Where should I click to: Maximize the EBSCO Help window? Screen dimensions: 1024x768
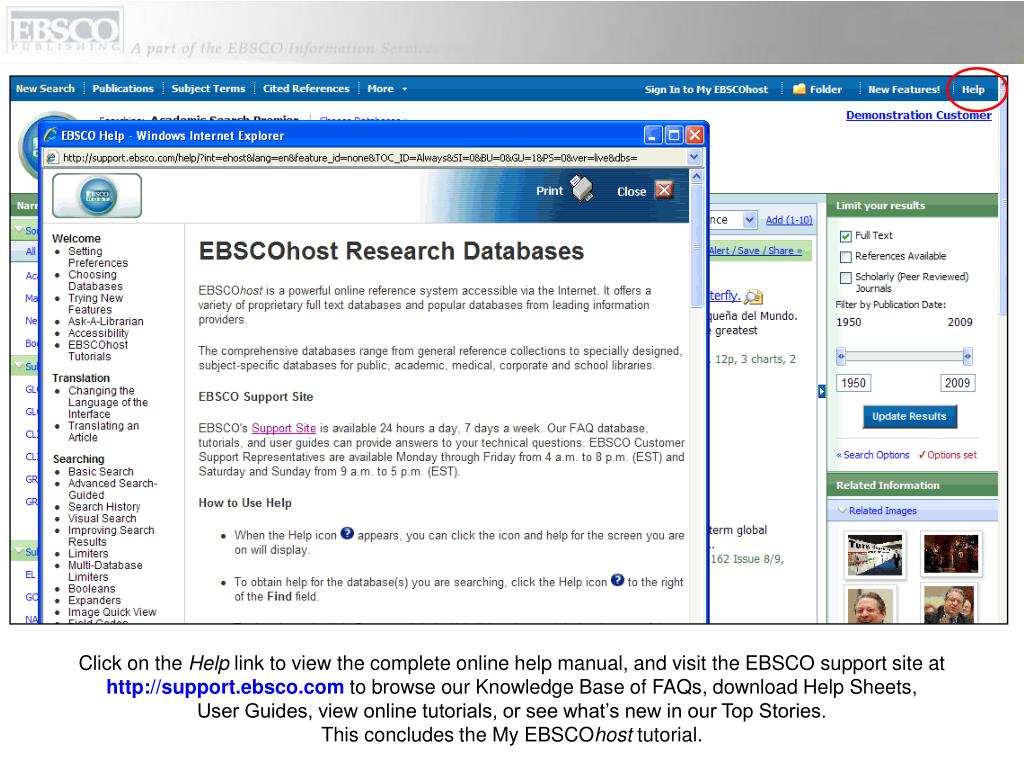tap(674, 135)
